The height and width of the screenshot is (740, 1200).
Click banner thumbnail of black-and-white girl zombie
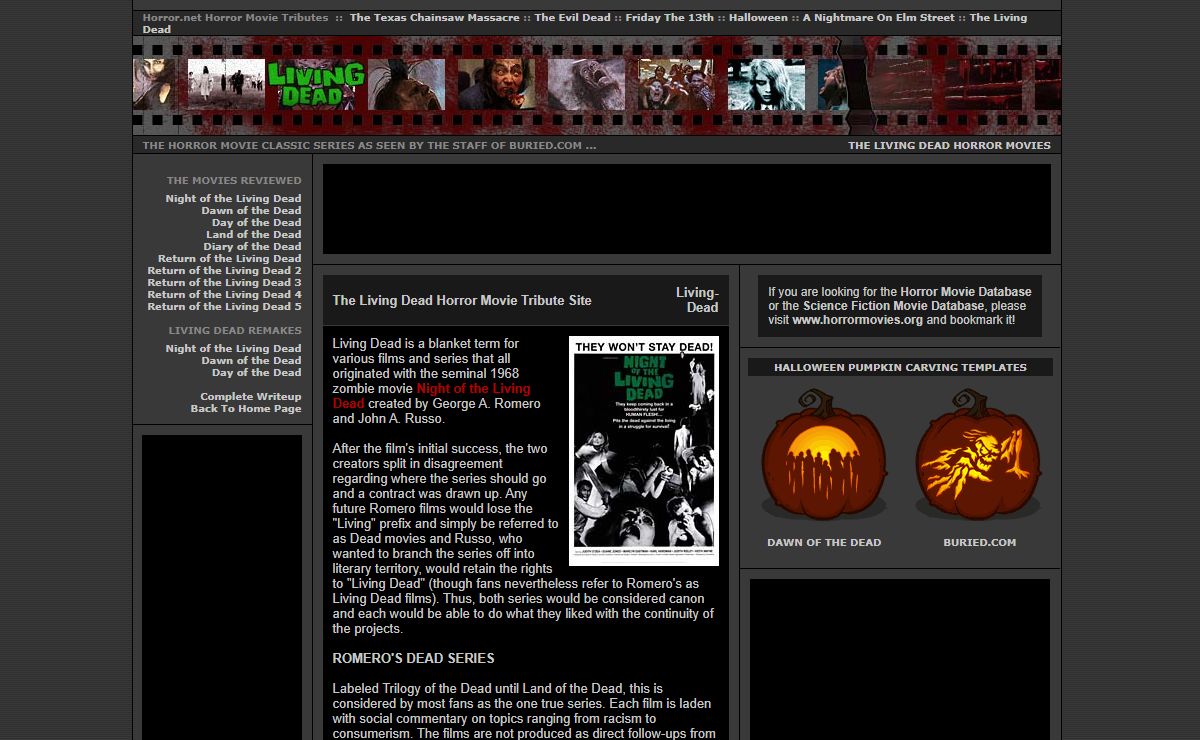766,84
